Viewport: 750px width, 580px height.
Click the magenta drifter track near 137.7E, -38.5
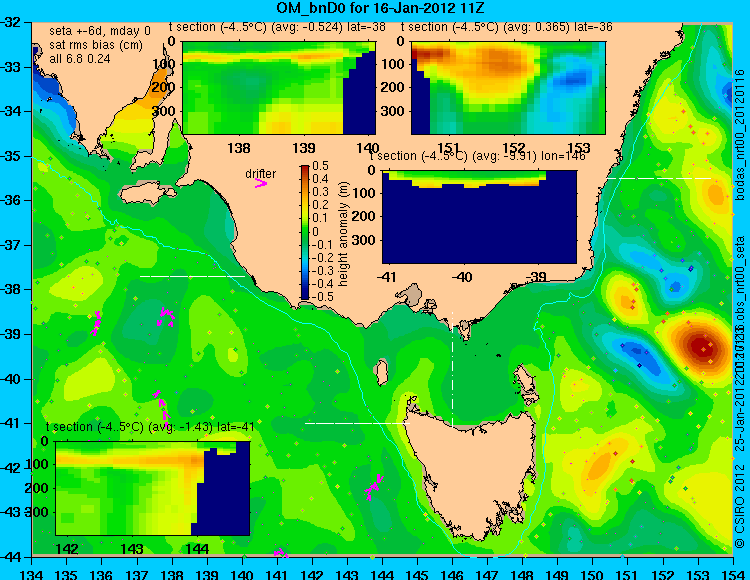click(165, 317)
